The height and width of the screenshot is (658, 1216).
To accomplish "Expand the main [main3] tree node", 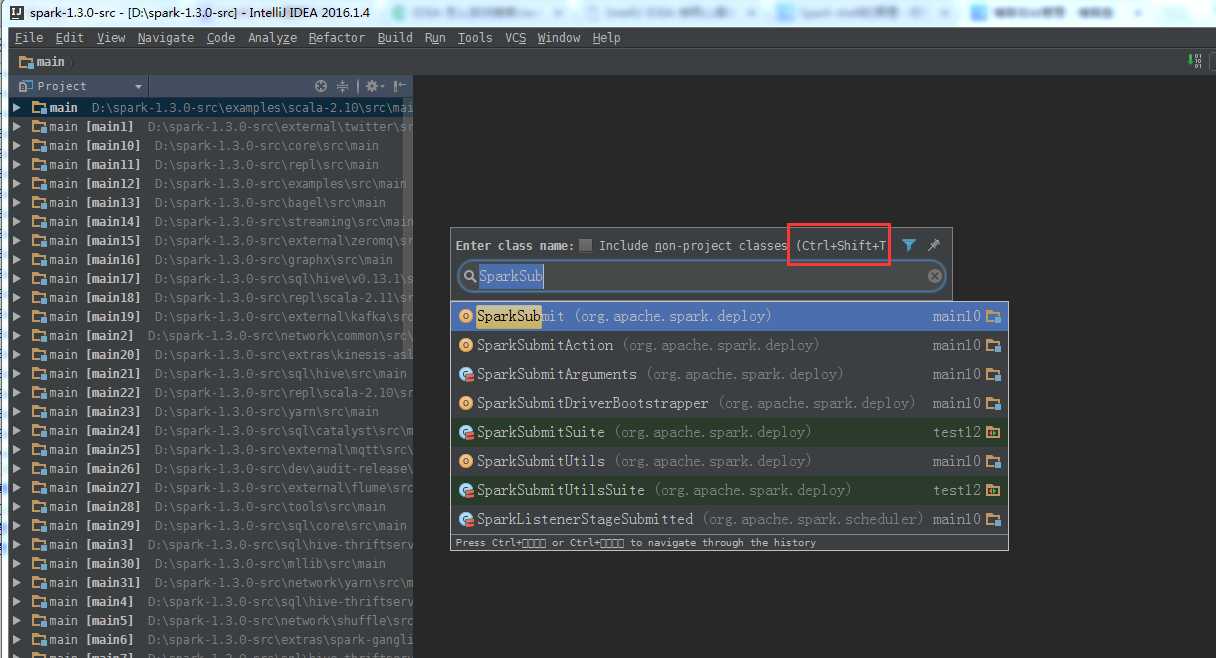I will click(x=17, y=544).
